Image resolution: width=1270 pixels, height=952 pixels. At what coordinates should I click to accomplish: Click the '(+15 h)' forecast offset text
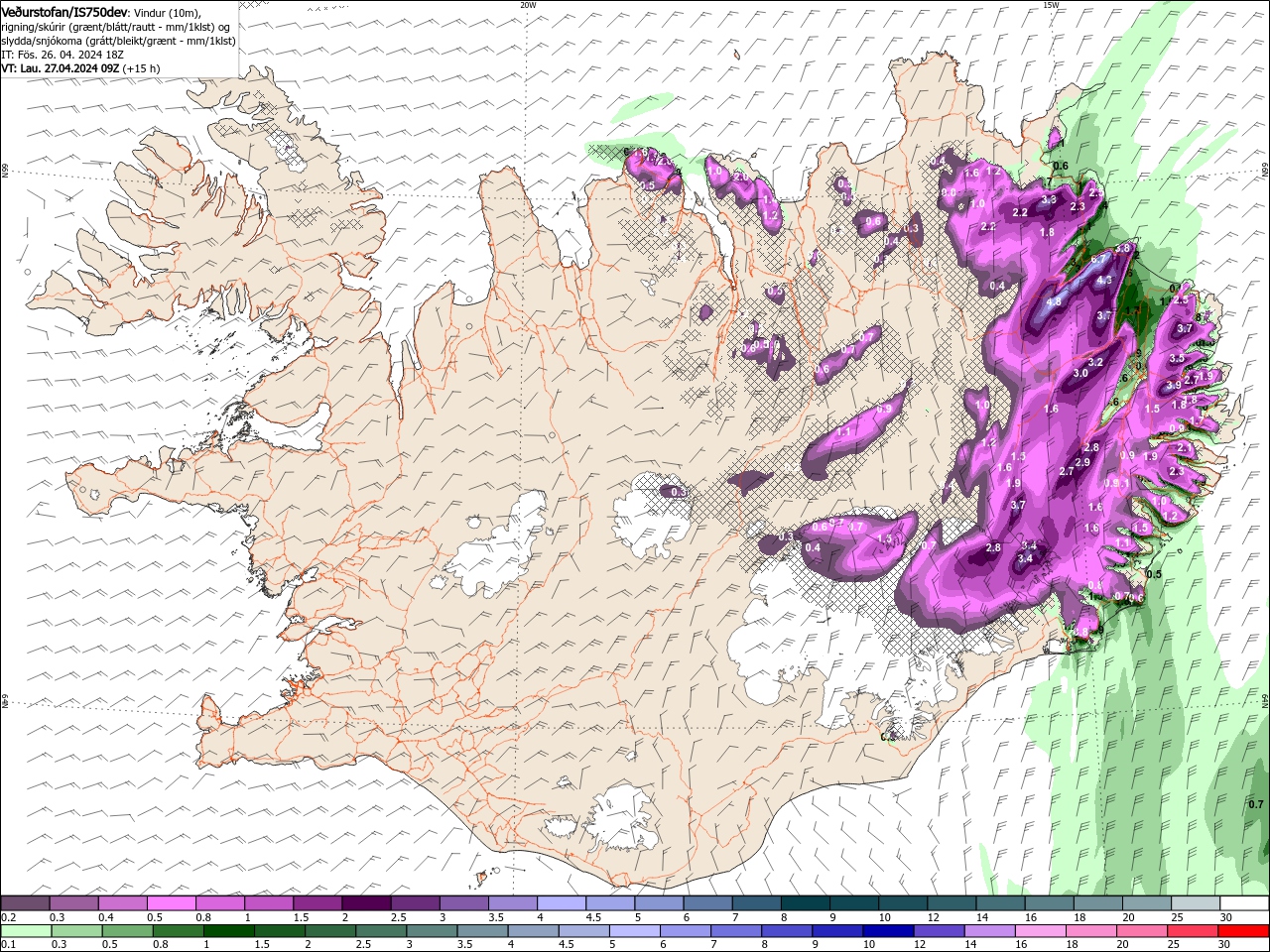tap(142, 68)
